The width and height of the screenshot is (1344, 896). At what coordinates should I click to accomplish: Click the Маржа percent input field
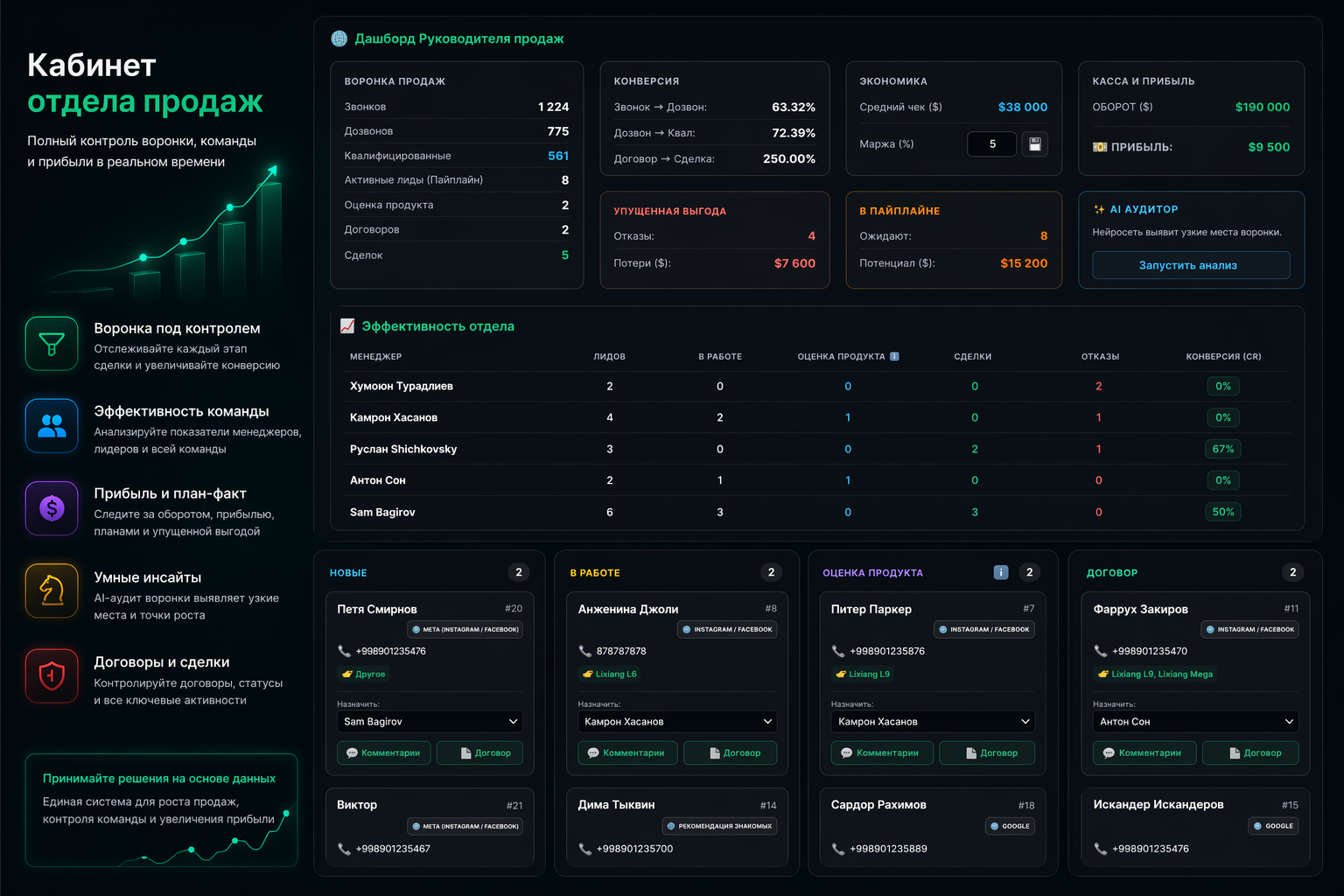tap(992, 144)
